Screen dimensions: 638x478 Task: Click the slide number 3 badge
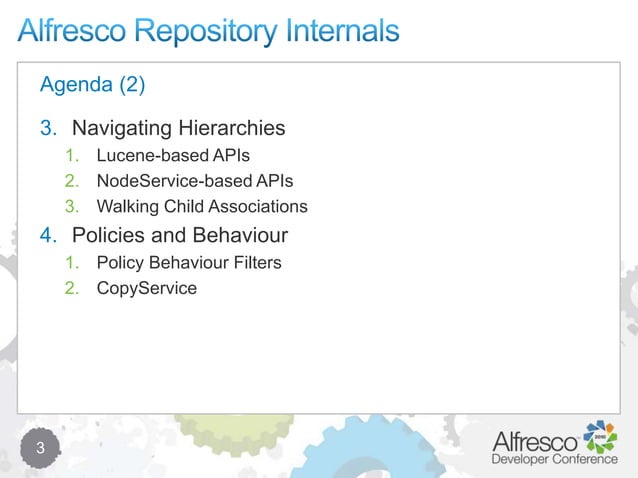tap(40, 448)
